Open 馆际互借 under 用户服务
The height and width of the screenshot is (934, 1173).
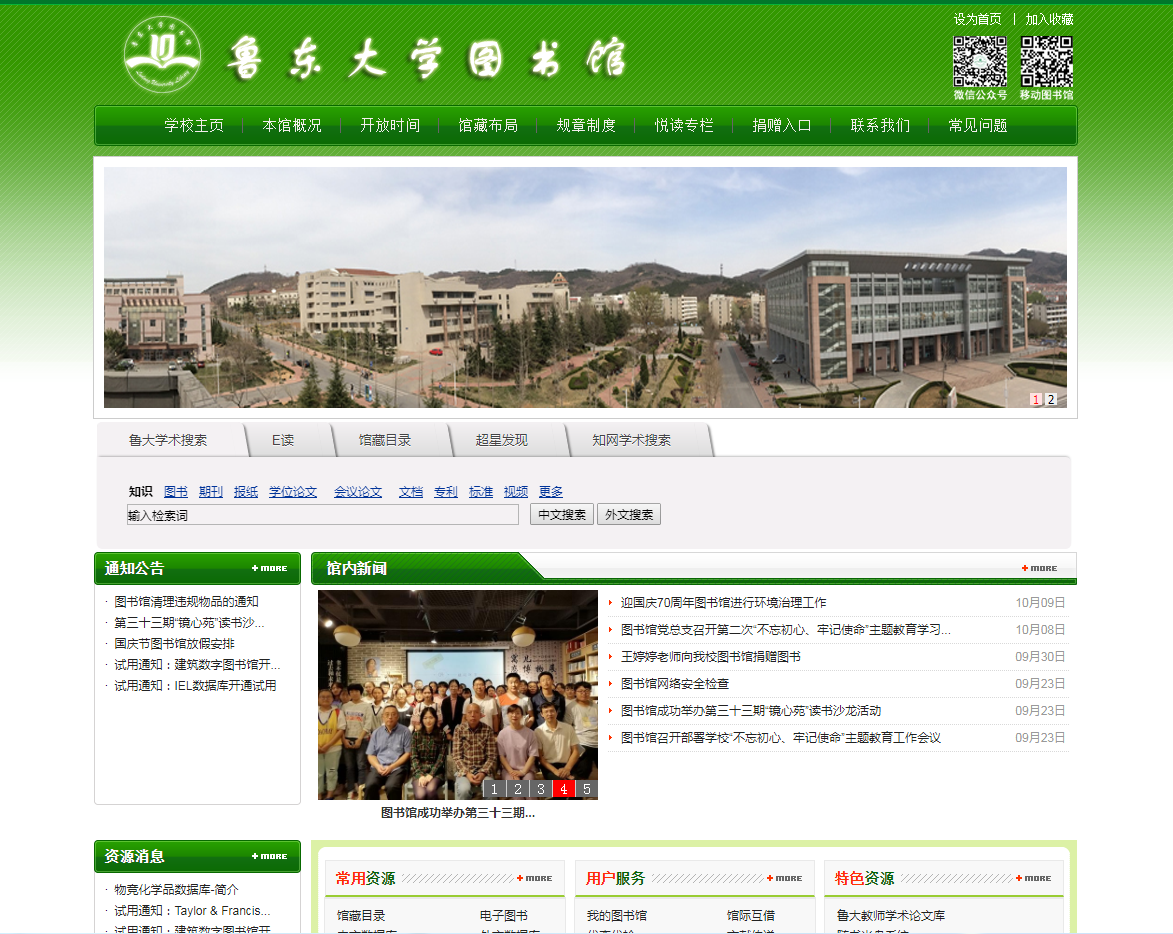click(x=751, y=916)
